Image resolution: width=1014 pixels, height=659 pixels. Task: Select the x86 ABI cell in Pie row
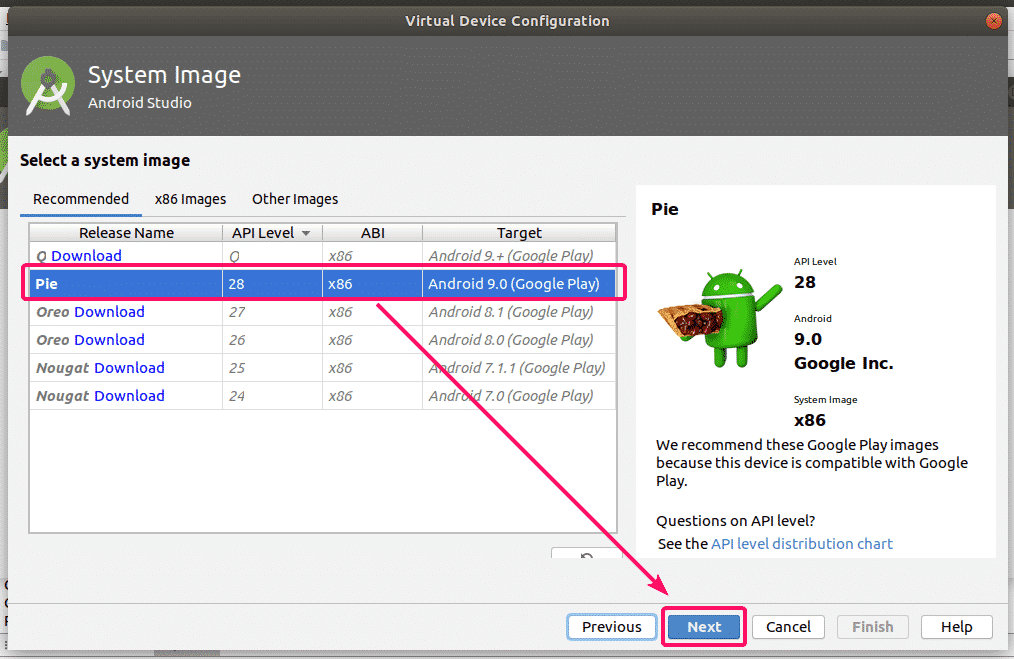pos(372,284)
